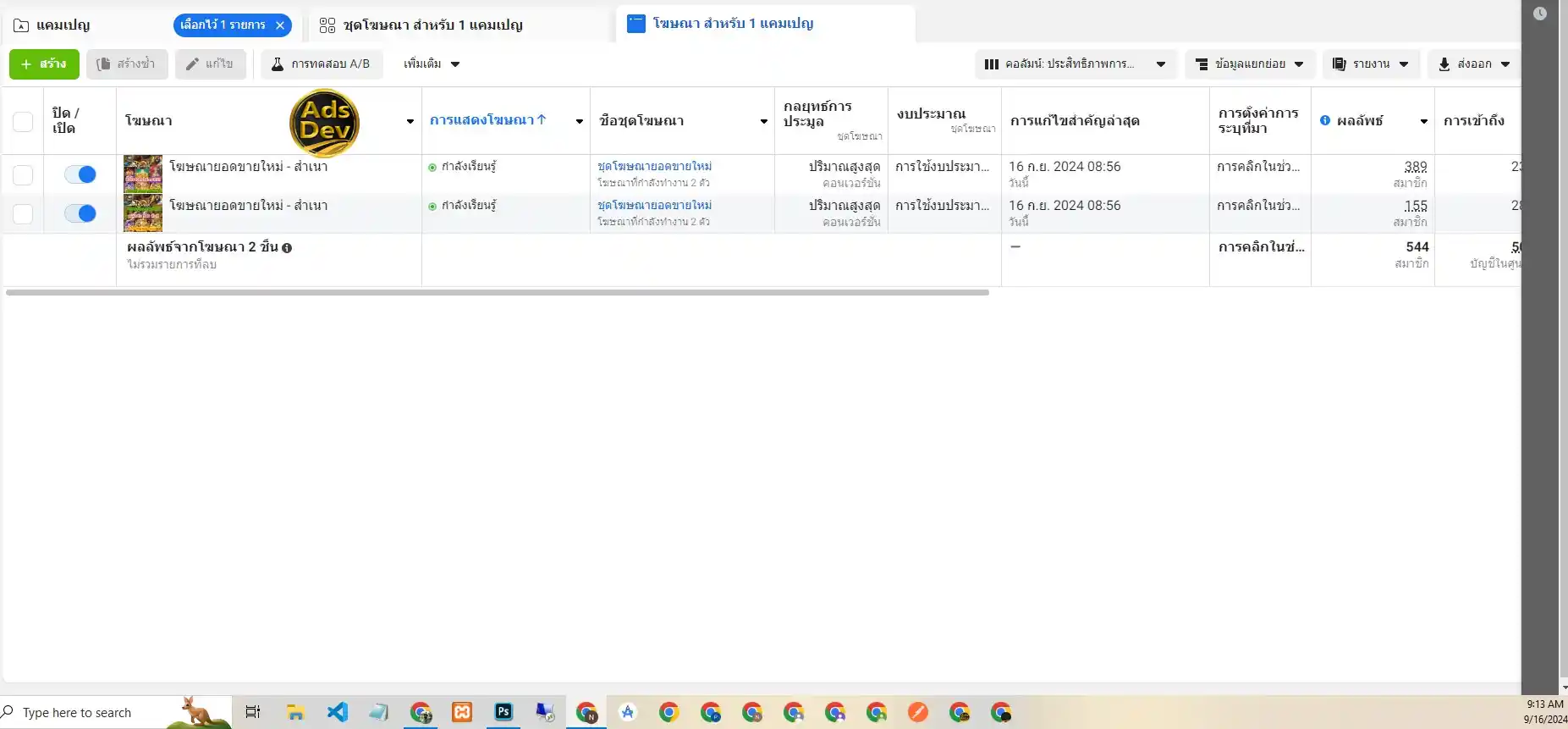Select the โฆษณา สำหรับ 1 แคมเปญ tab
The height and width of the screenshot is (729, 1568).
[720, 24]
